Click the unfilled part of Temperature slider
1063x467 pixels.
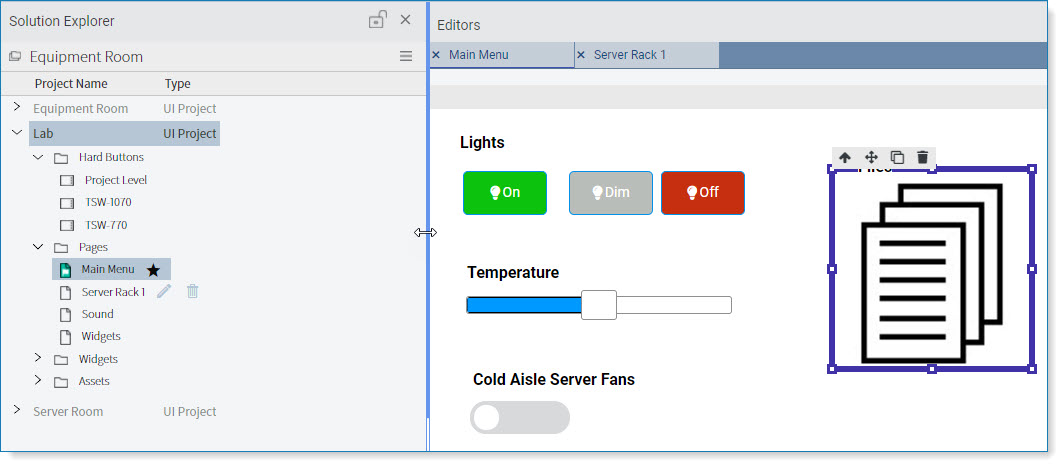[674, 305]
